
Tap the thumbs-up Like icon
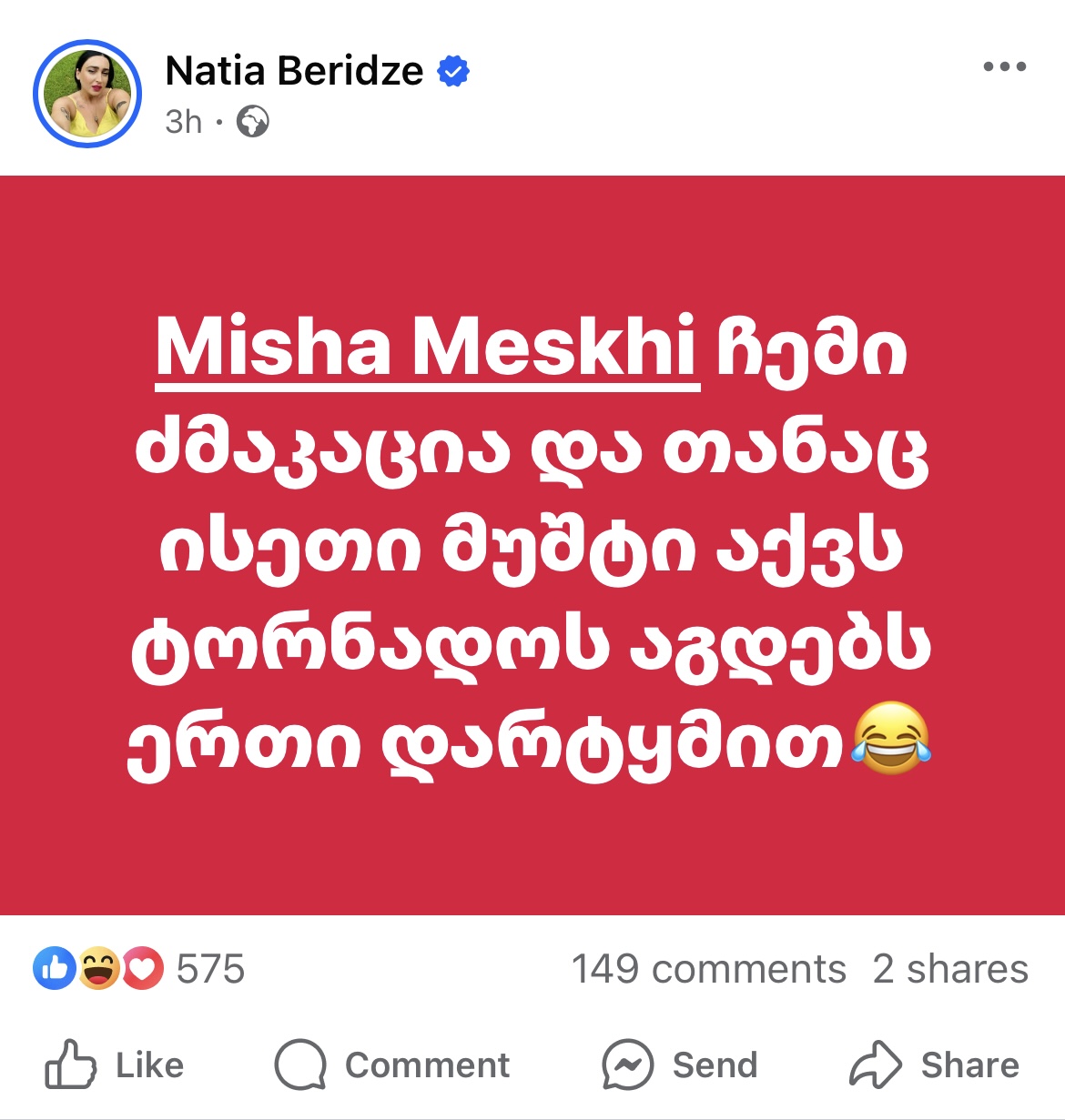[71, 1065]
